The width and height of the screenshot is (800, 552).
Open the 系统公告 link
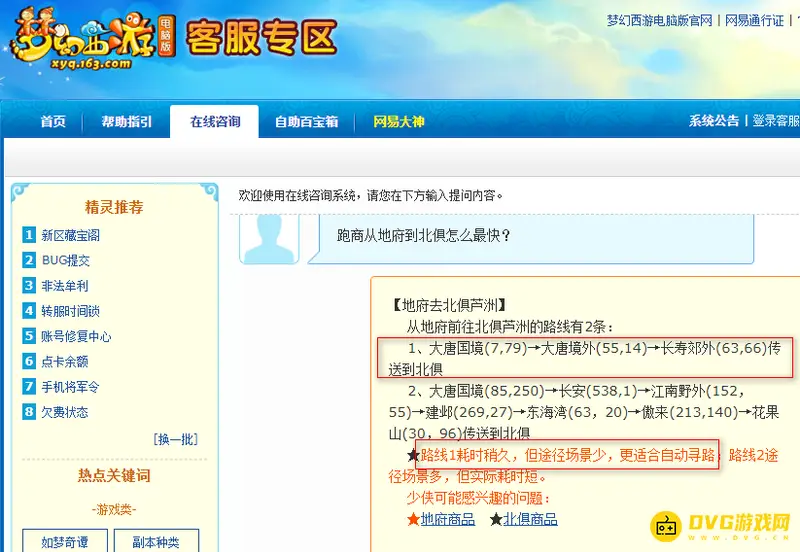click(714, 121)
